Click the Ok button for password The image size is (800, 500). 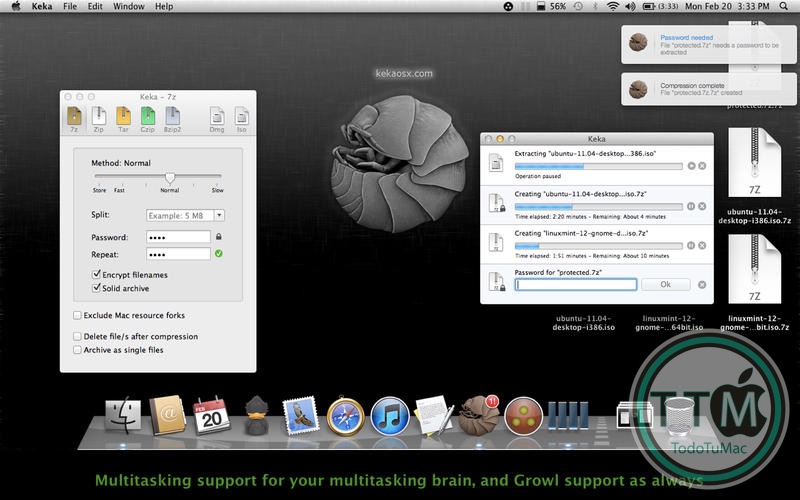pyautogui.click(x=665, y=285)
